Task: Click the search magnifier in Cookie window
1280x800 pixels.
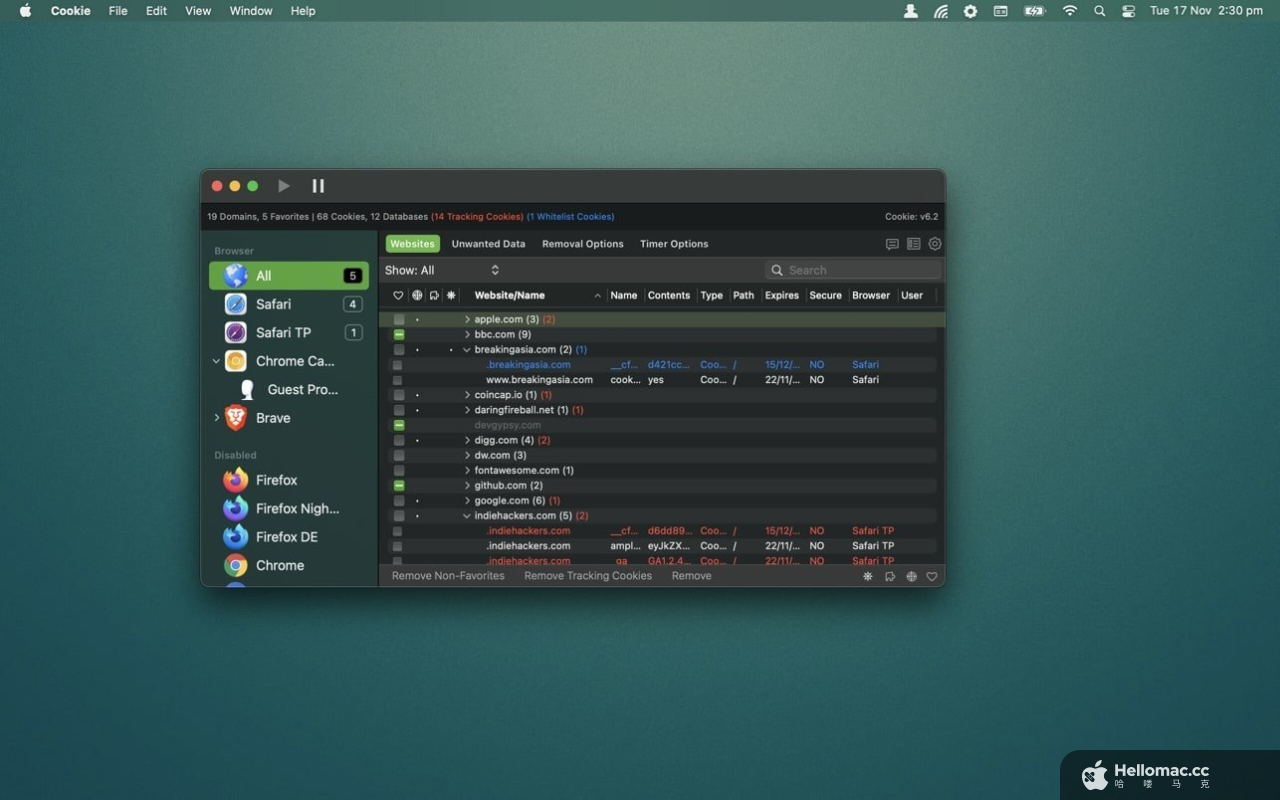Action: 777,270
